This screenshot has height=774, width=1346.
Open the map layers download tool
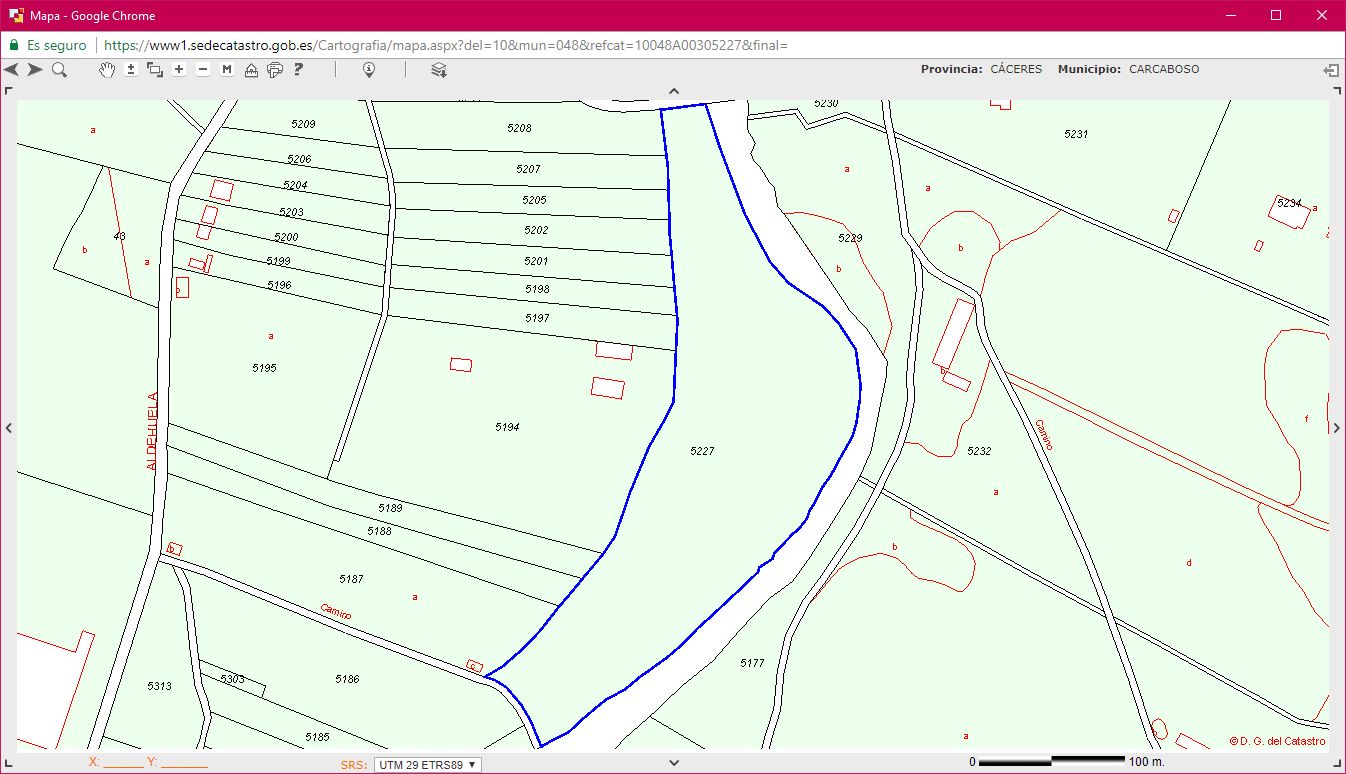click(x=438, y=69)
